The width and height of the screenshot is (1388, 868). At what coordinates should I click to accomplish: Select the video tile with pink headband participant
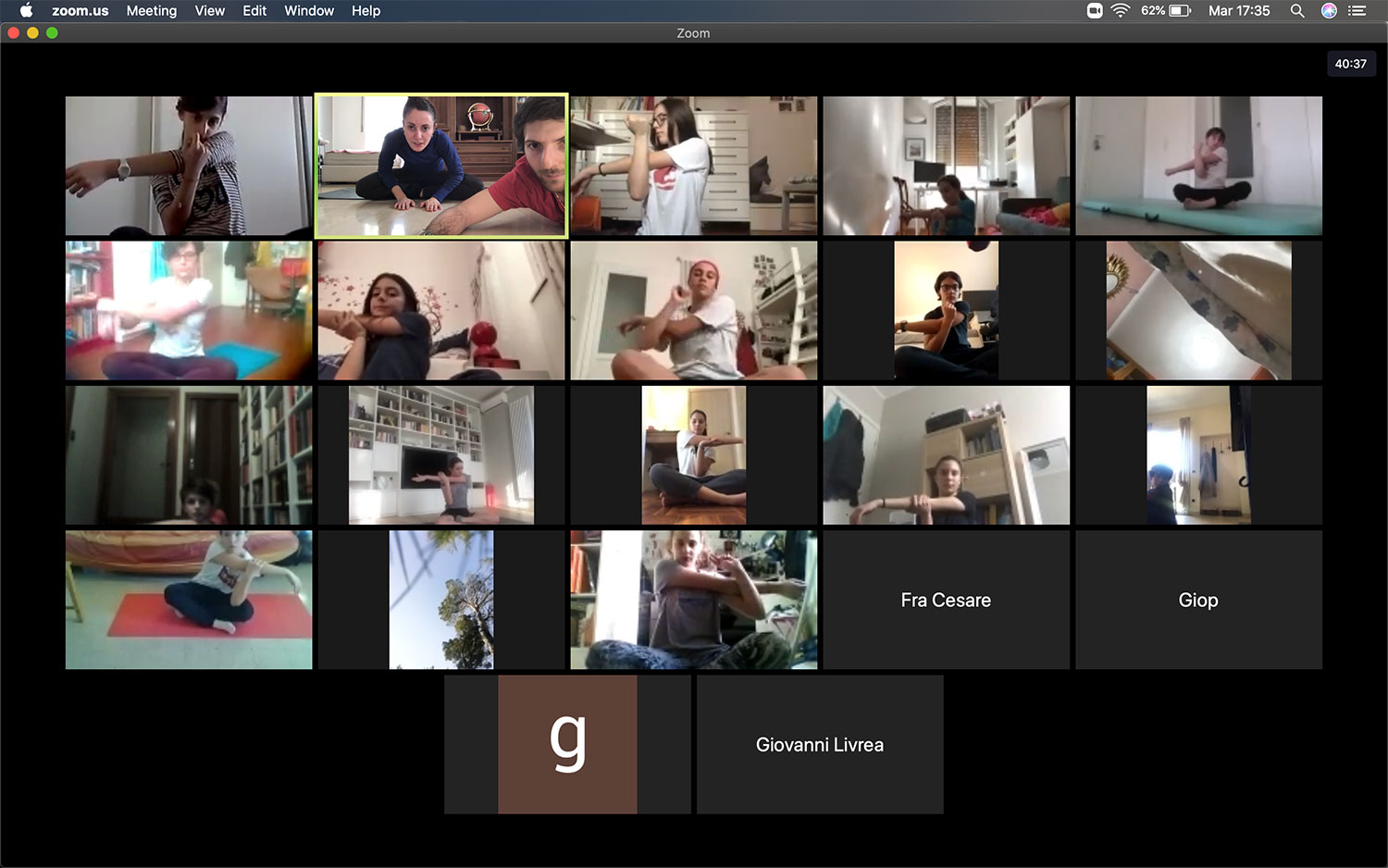point(694,311)
